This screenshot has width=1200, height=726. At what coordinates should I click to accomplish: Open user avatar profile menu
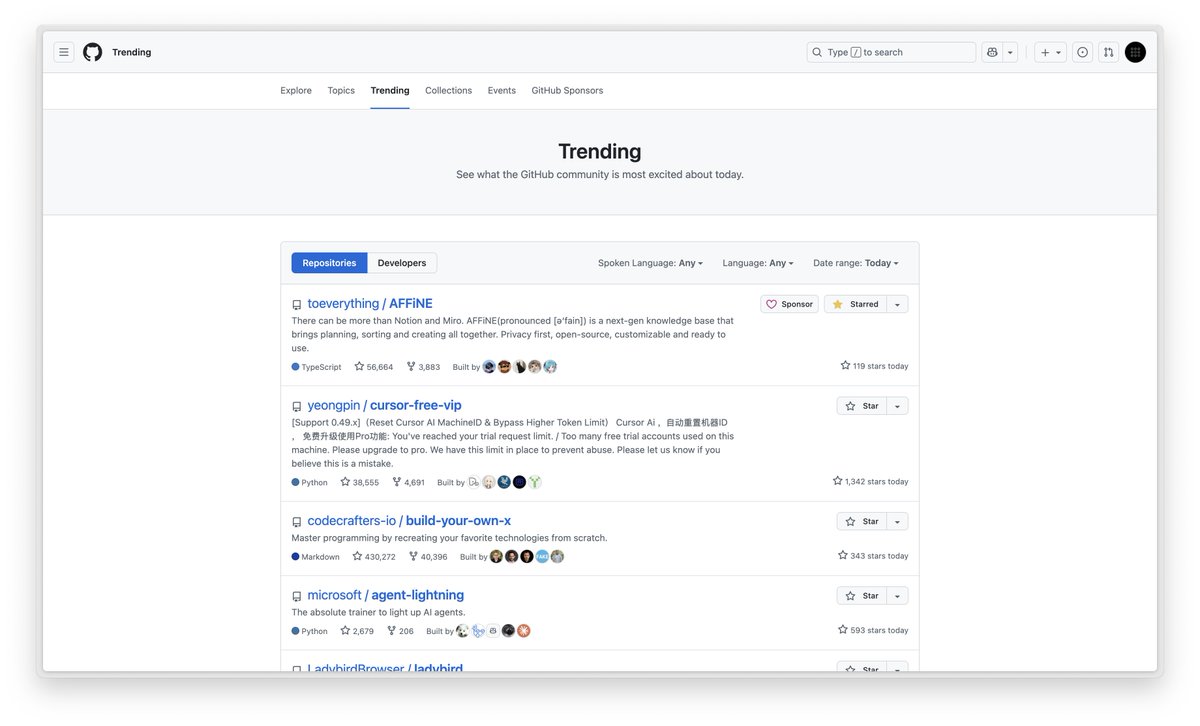[1135, 52]
